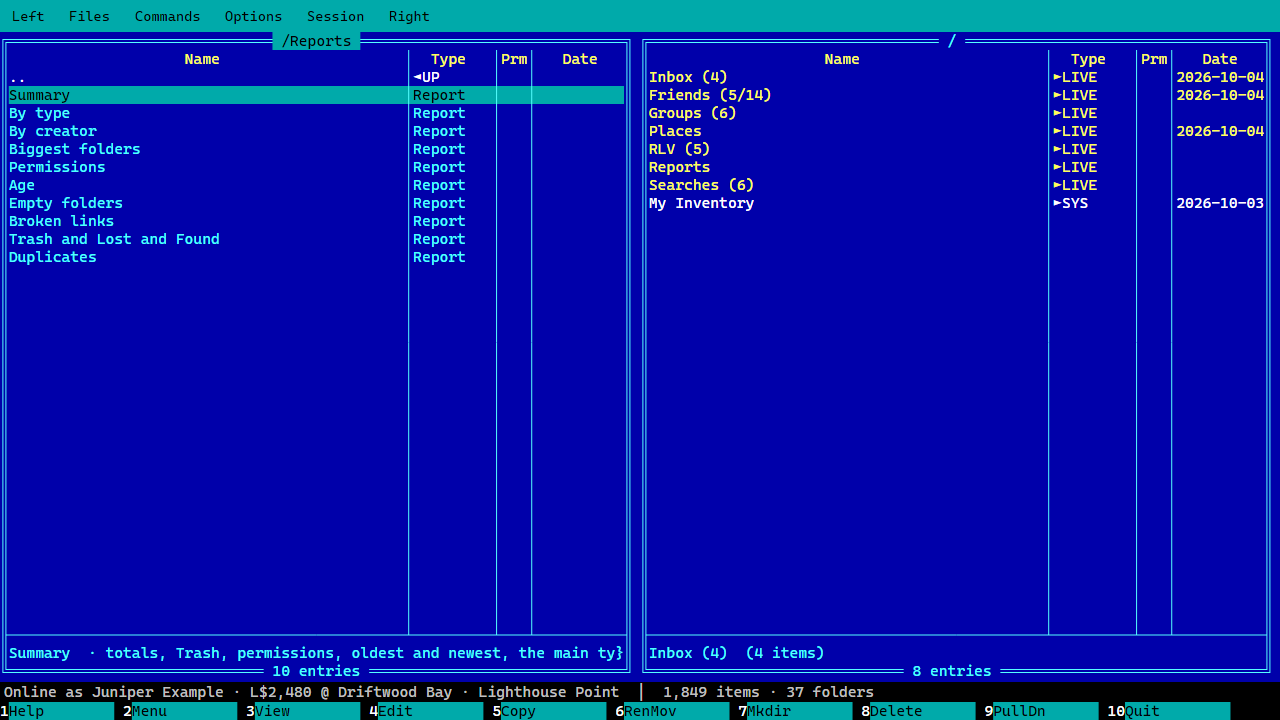Select the Age report
Viewport: 1280px width, 720px height.
(316, 185)
